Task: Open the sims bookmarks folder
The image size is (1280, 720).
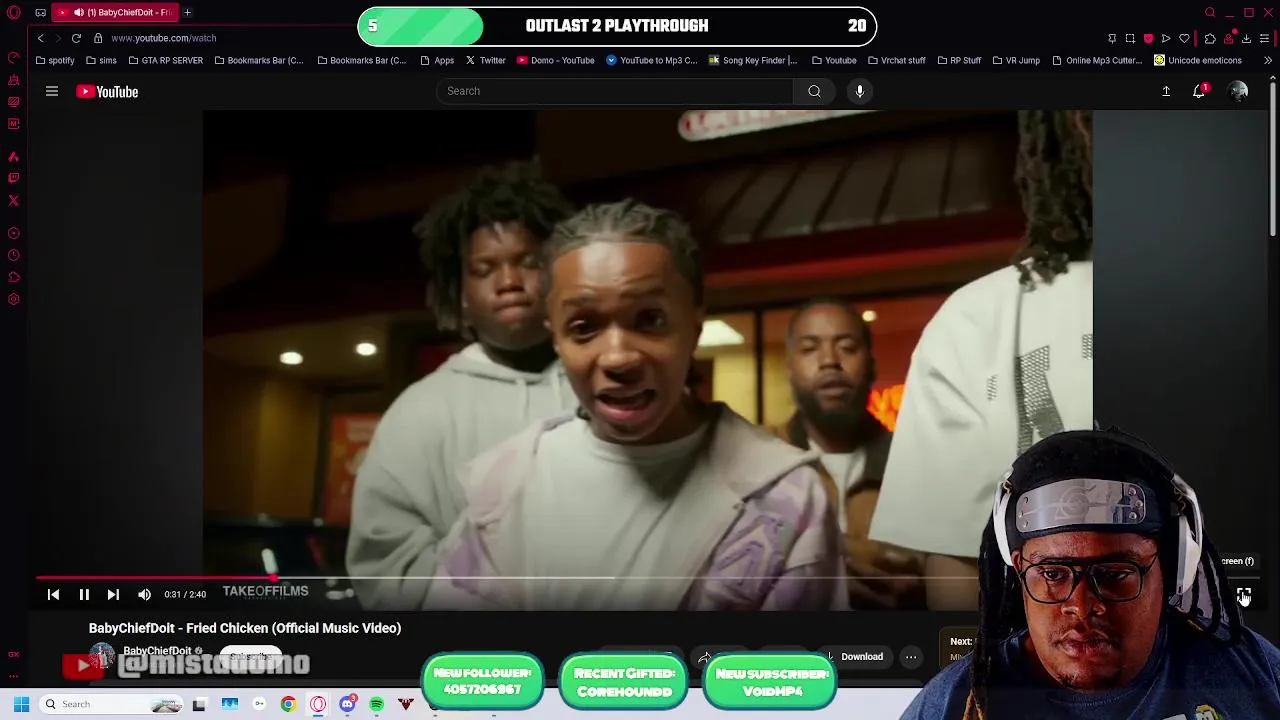Action: 101,60
